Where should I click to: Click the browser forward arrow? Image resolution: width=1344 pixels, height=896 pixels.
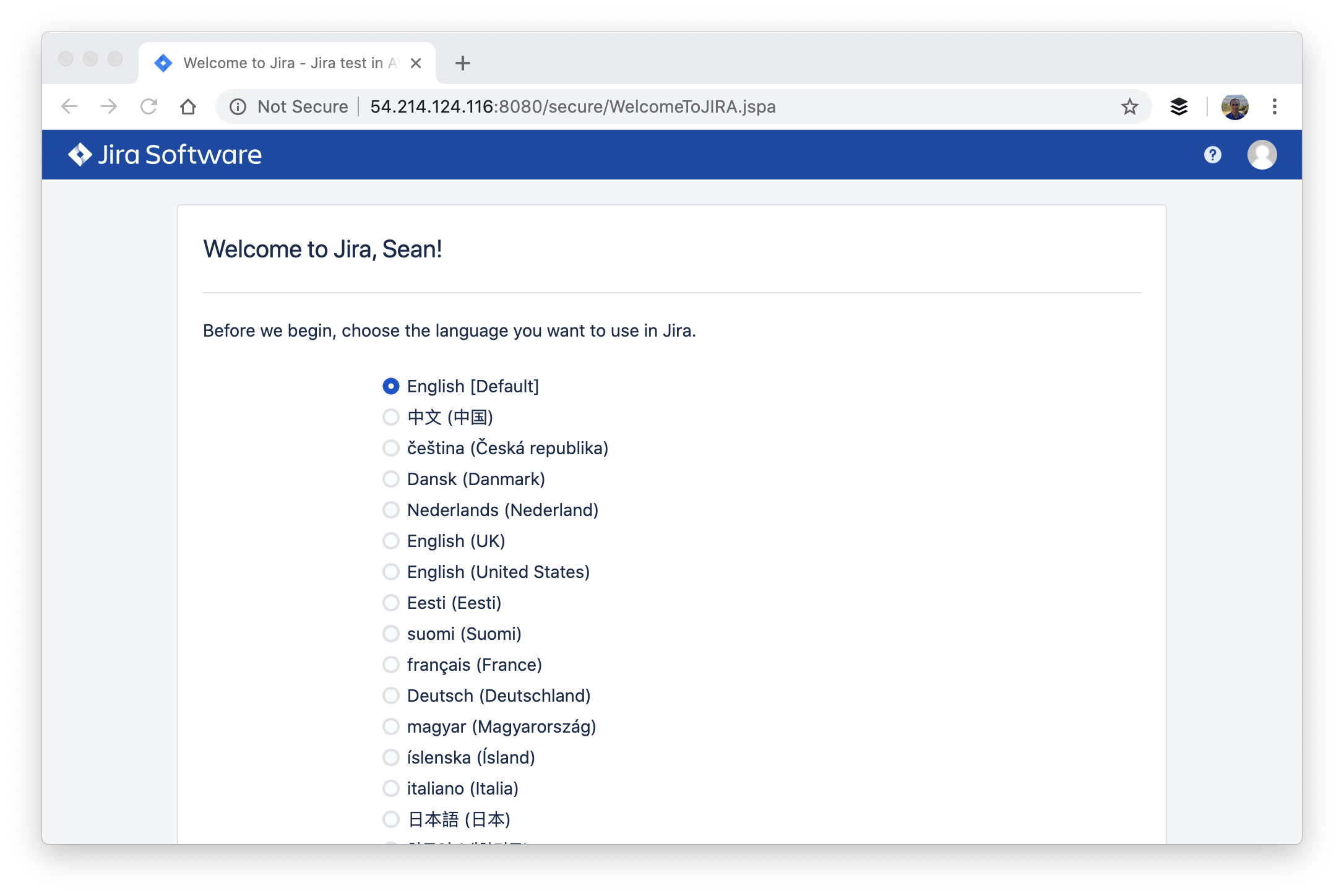109,106
